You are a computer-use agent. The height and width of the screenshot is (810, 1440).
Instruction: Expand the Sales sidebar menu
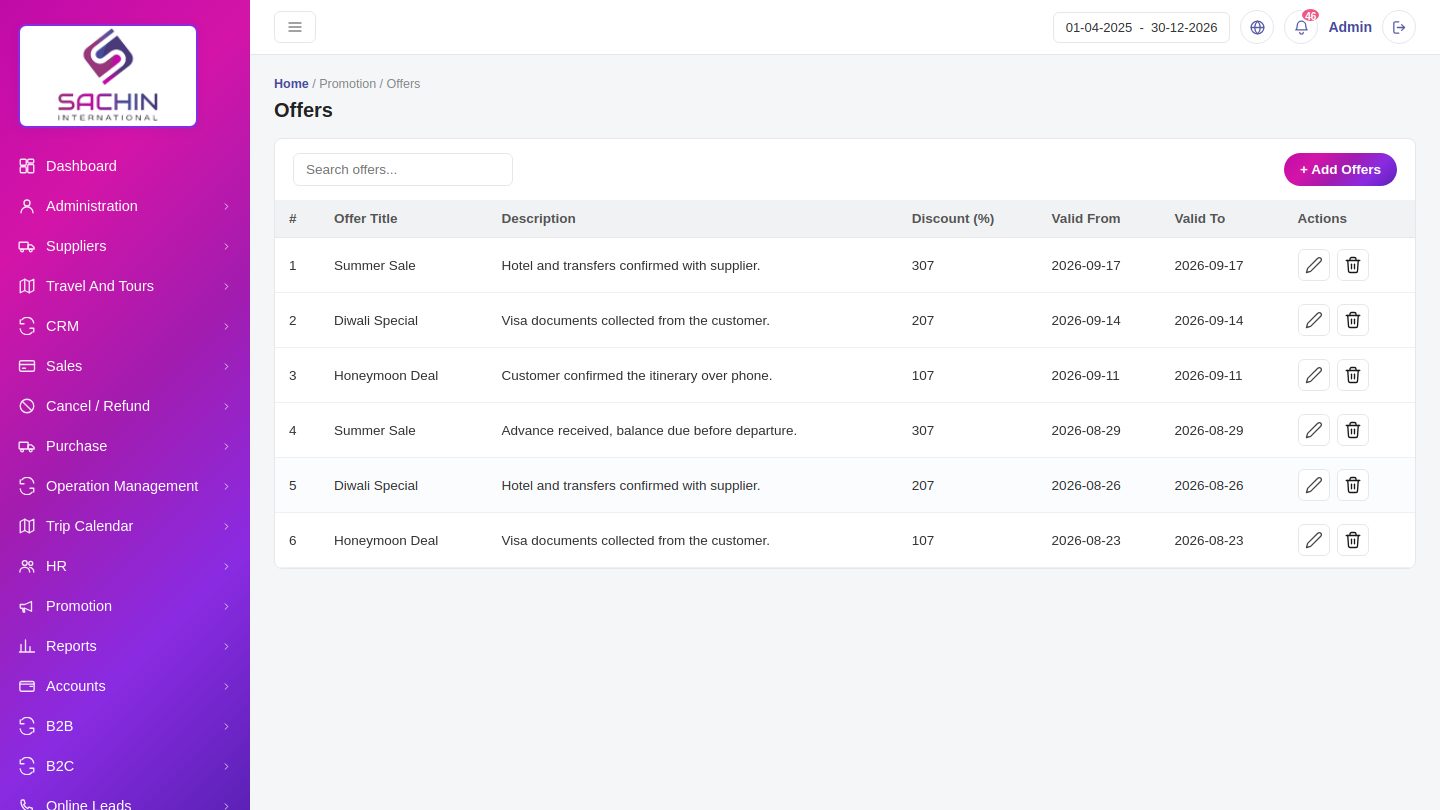click(125, 366)
